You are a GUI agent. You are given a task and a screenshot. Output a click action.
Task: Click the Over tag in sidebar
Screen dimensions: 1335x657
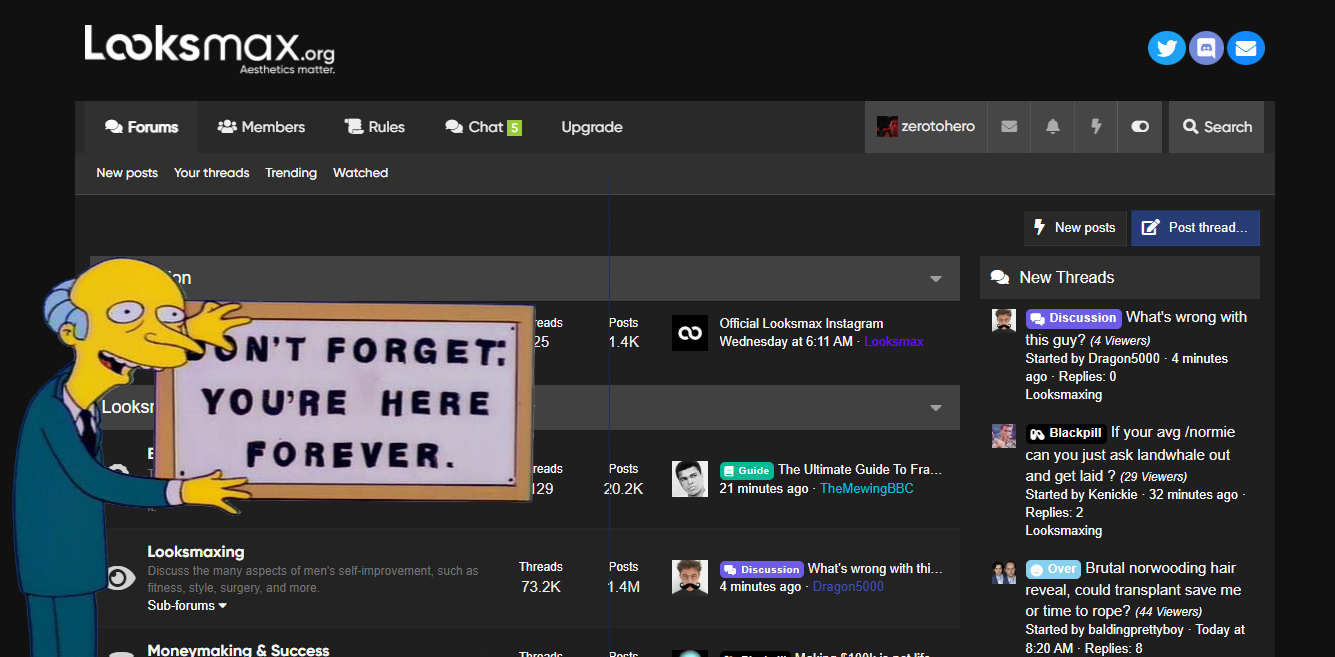pyautogui.click(x=1053, y=569)
